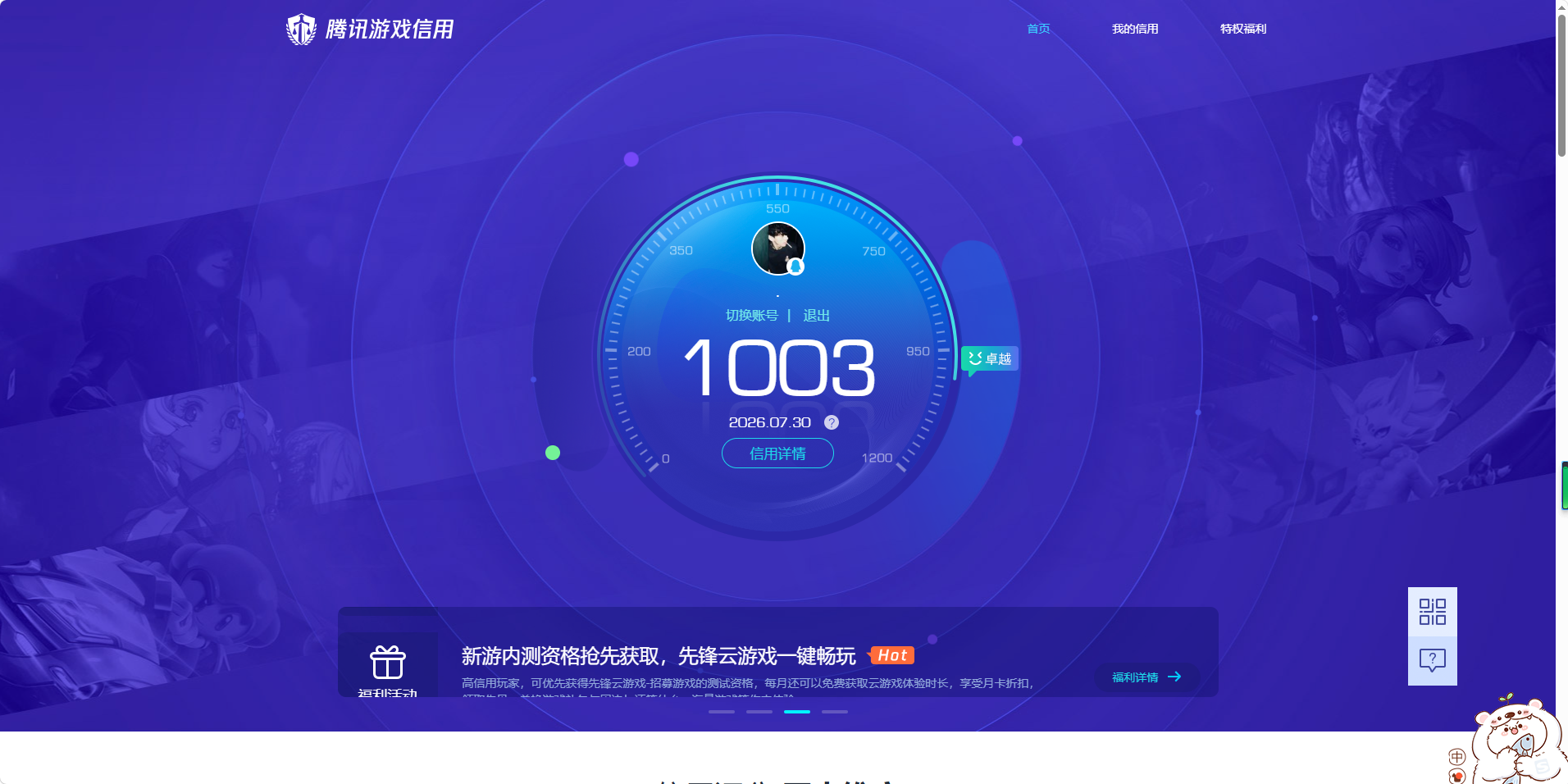Go to the 首页 nav tab
The width and height of the screenshot is (1568, 784).
click(1038, 29)
